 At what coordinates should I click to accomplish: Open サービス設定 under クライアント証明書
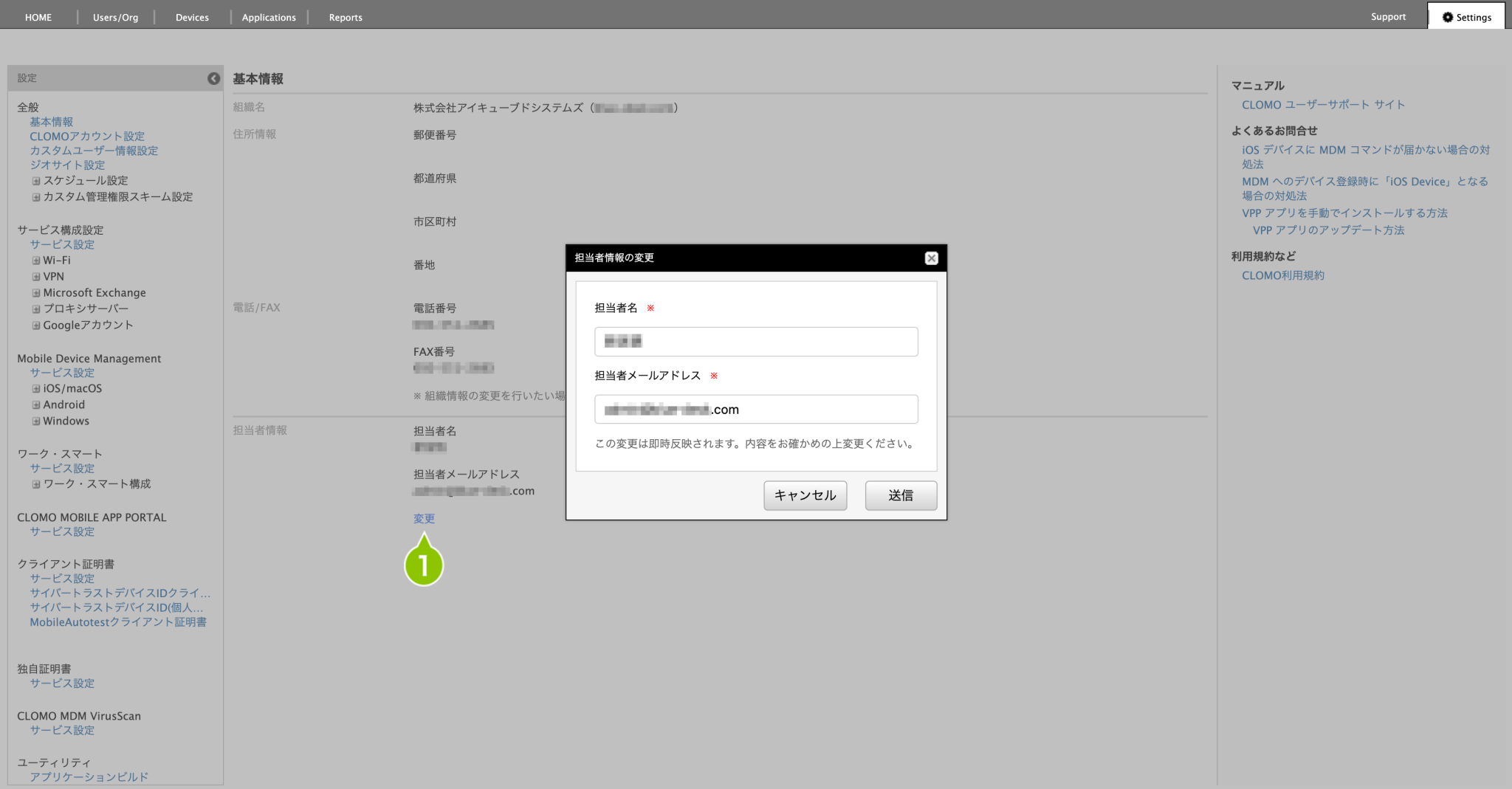click(x=62, y=579)
